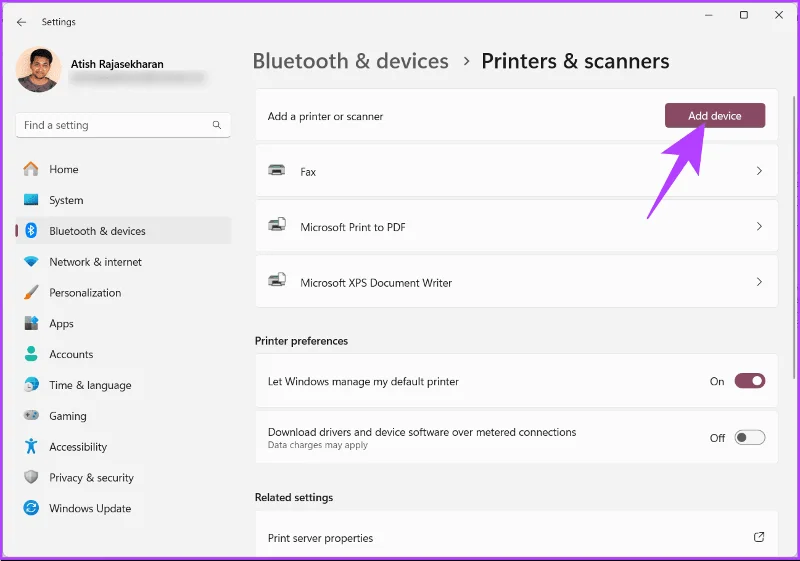The width and height of the screenshot is (800, 561).
Task: Click the Privacy & security label
Action: (91, 478)
